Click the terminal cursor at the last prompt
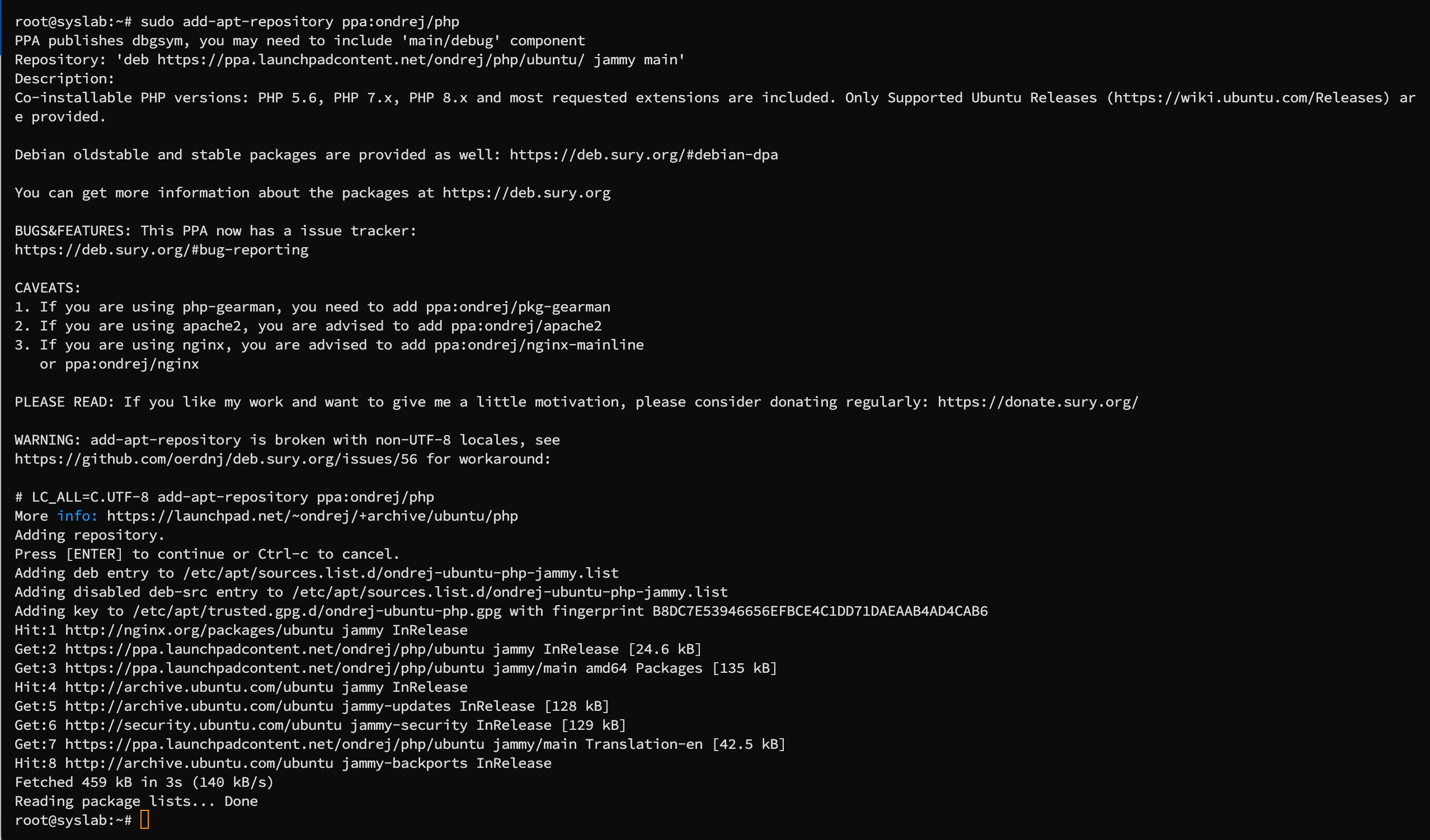This screenshot has height=840, width=1430. [145, 820]
